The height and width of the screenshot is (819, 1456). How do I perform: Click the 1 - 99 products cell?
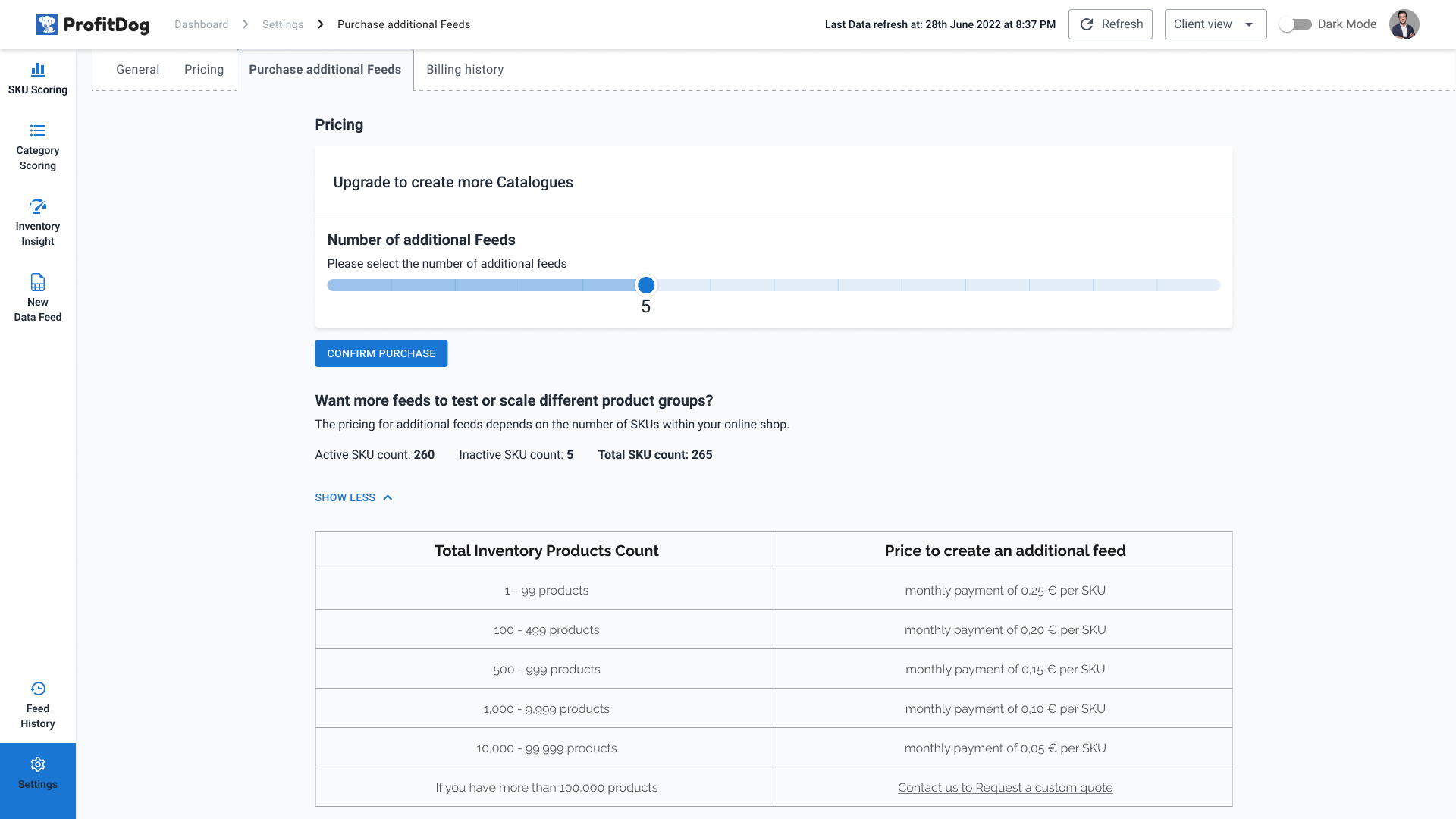tap(544, 590)
